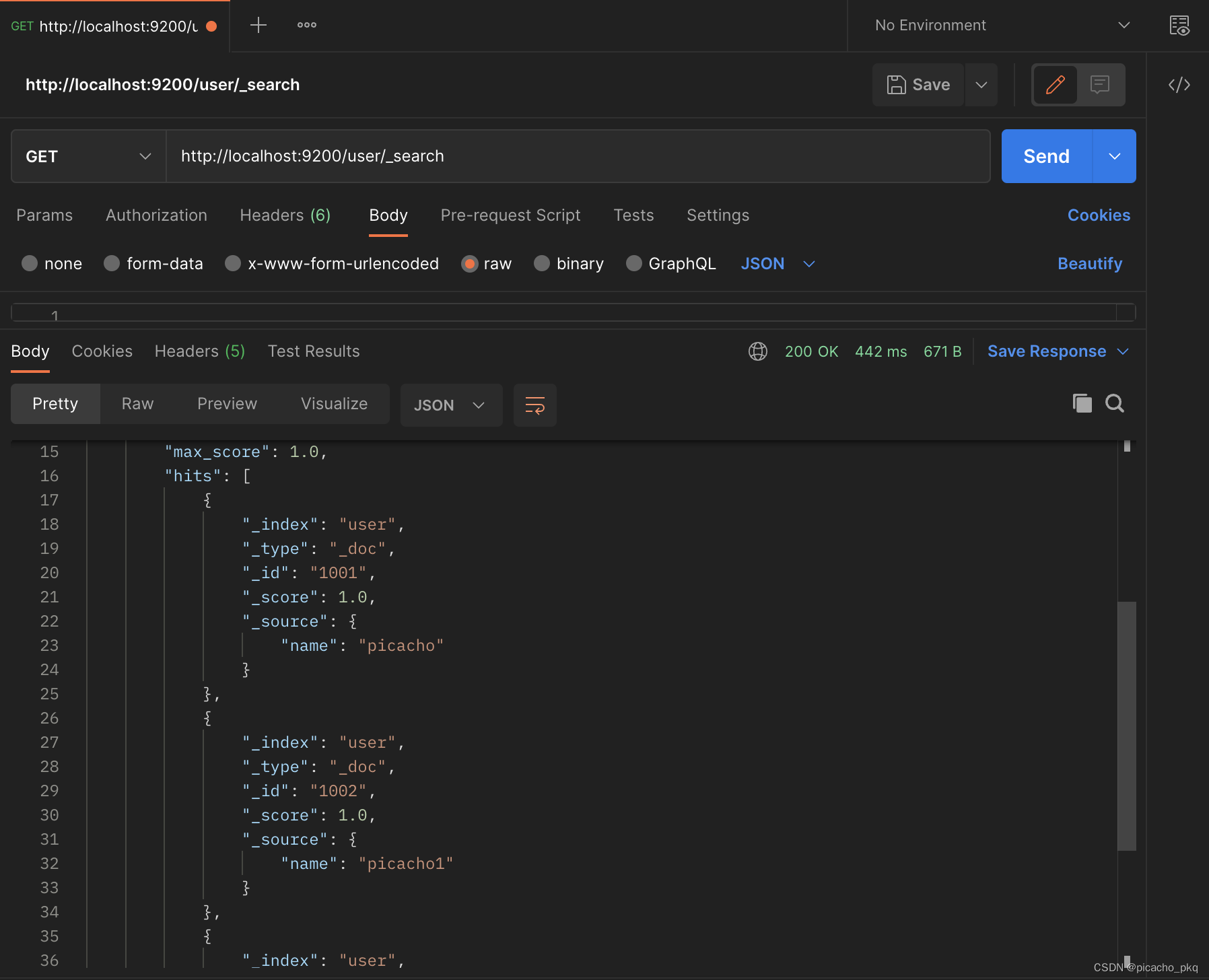
Task: Expand Send button options arrow
Action: [1114, 156]
